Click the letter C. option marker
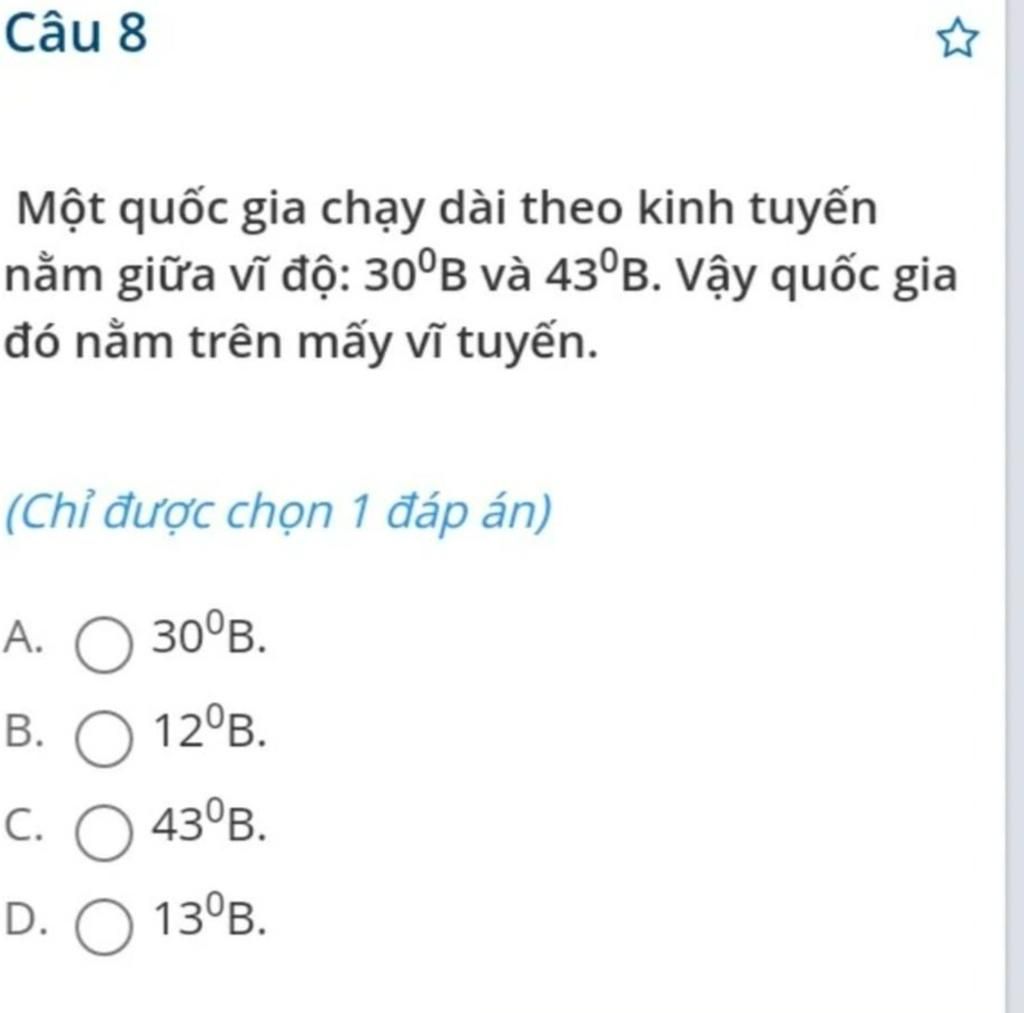 [25, 825]
